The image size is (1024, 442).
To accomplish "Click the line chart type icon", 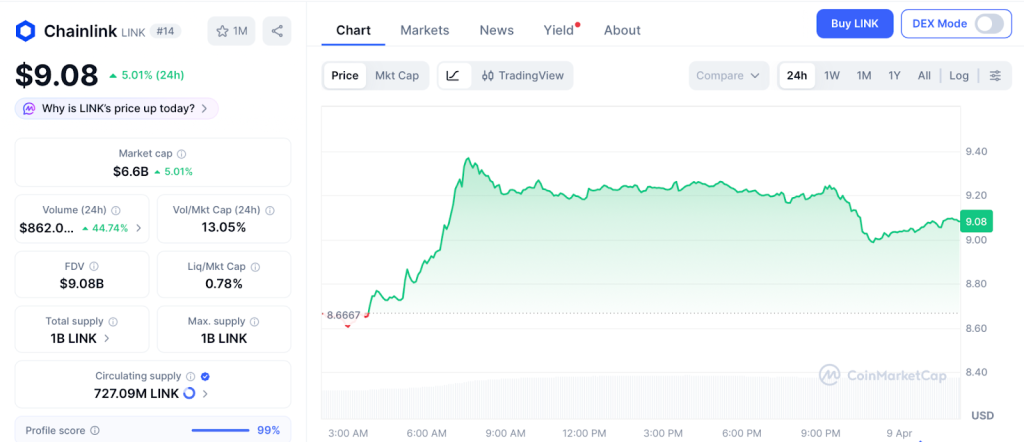I will click(453, 75).
